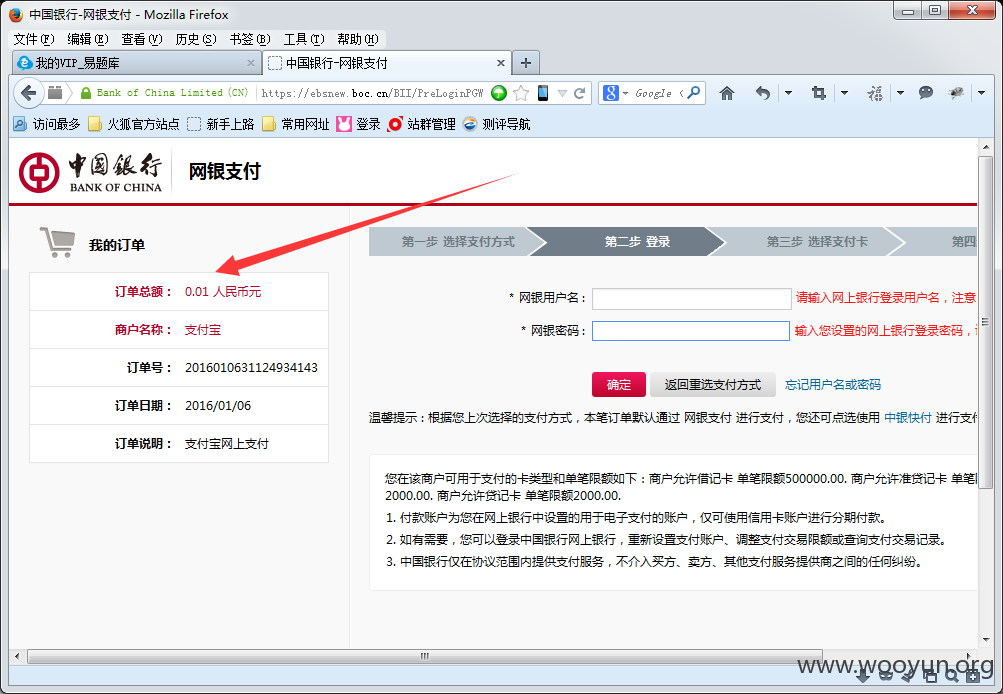Open the 登录 rabbit bookmark
This screenshot has width=1003, height=694.
click(x=358, y=124)
